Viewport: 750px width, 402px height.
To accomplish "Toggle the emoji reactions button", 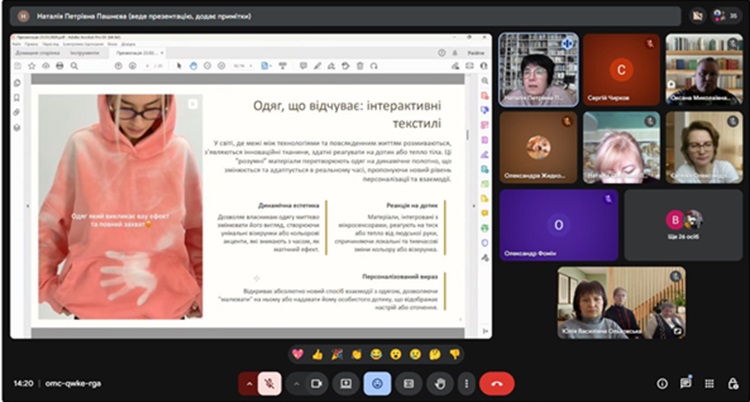I will click(x=376, y=383).
